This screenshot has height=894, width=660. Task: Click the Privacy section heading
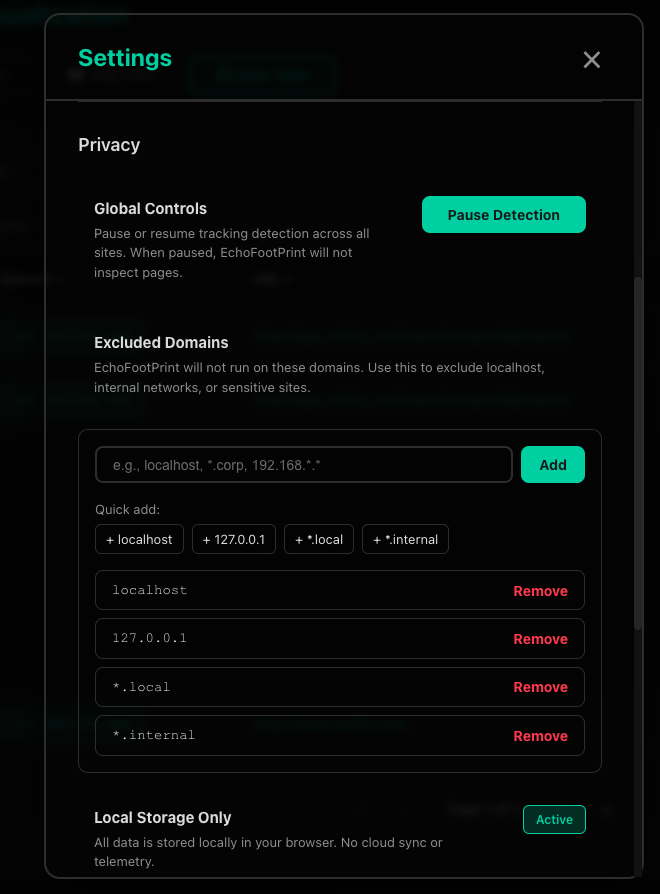[x=109, y=145]
